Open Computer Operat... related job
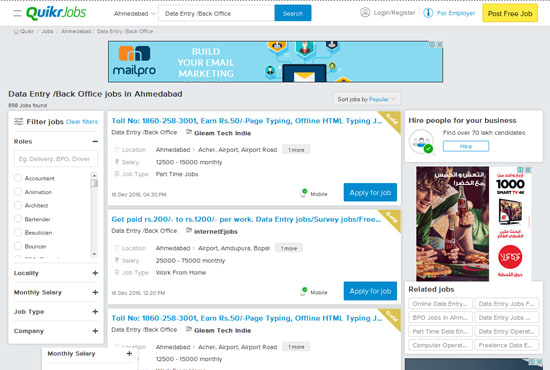This screenshot has width=550, height=370. pos(440,345)
